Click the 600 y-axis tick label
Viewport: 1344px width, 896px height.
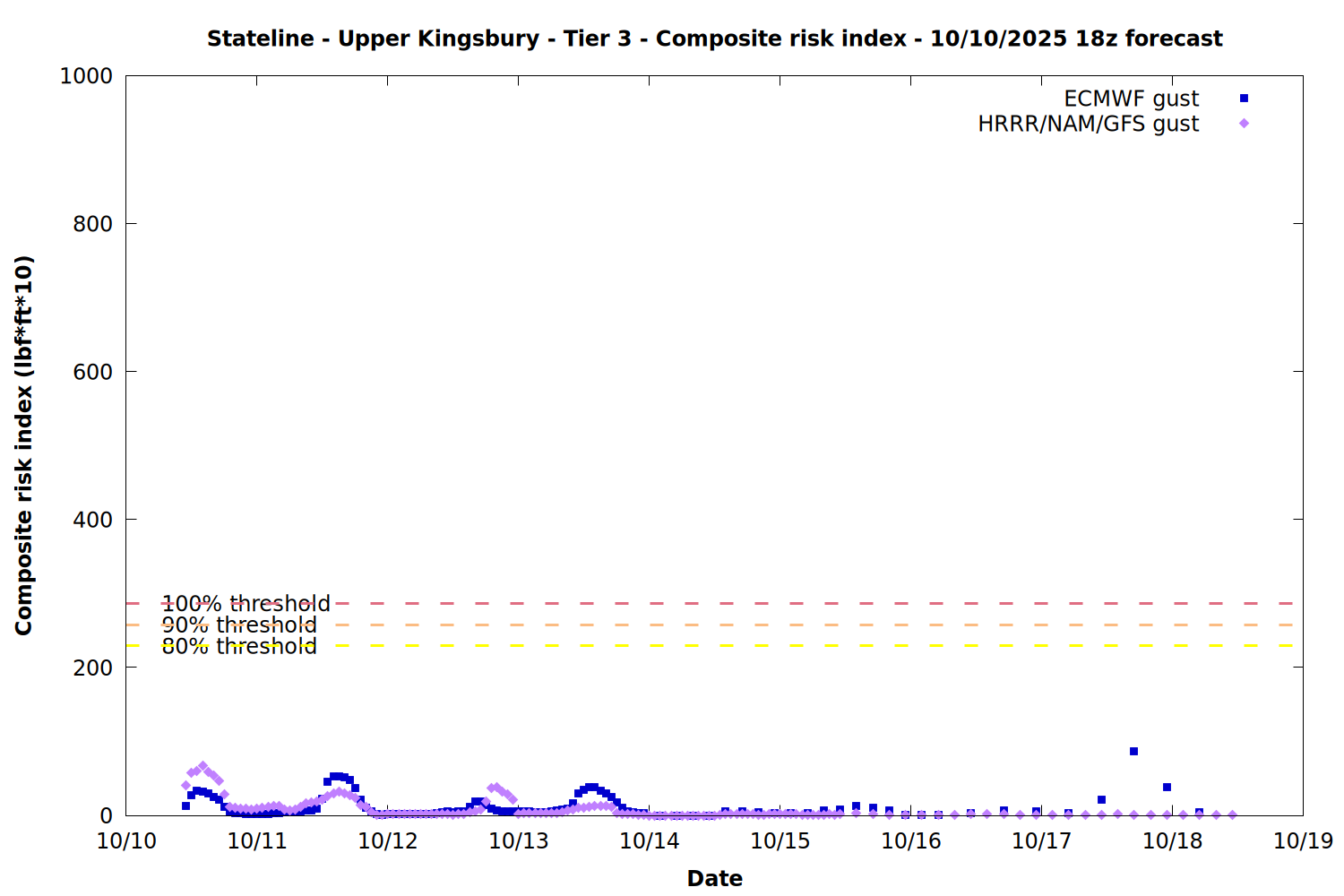coord(92,372)
